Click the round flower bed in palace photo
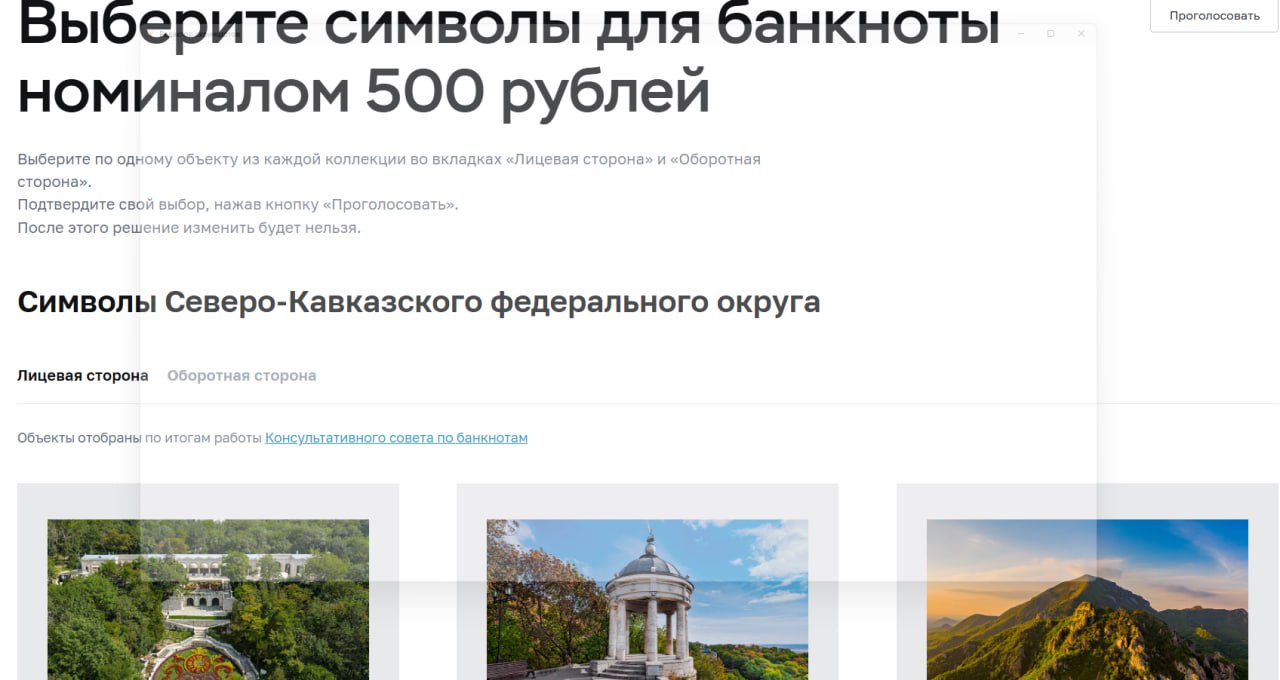The image size is (1280, 680). tap(196, 664)
